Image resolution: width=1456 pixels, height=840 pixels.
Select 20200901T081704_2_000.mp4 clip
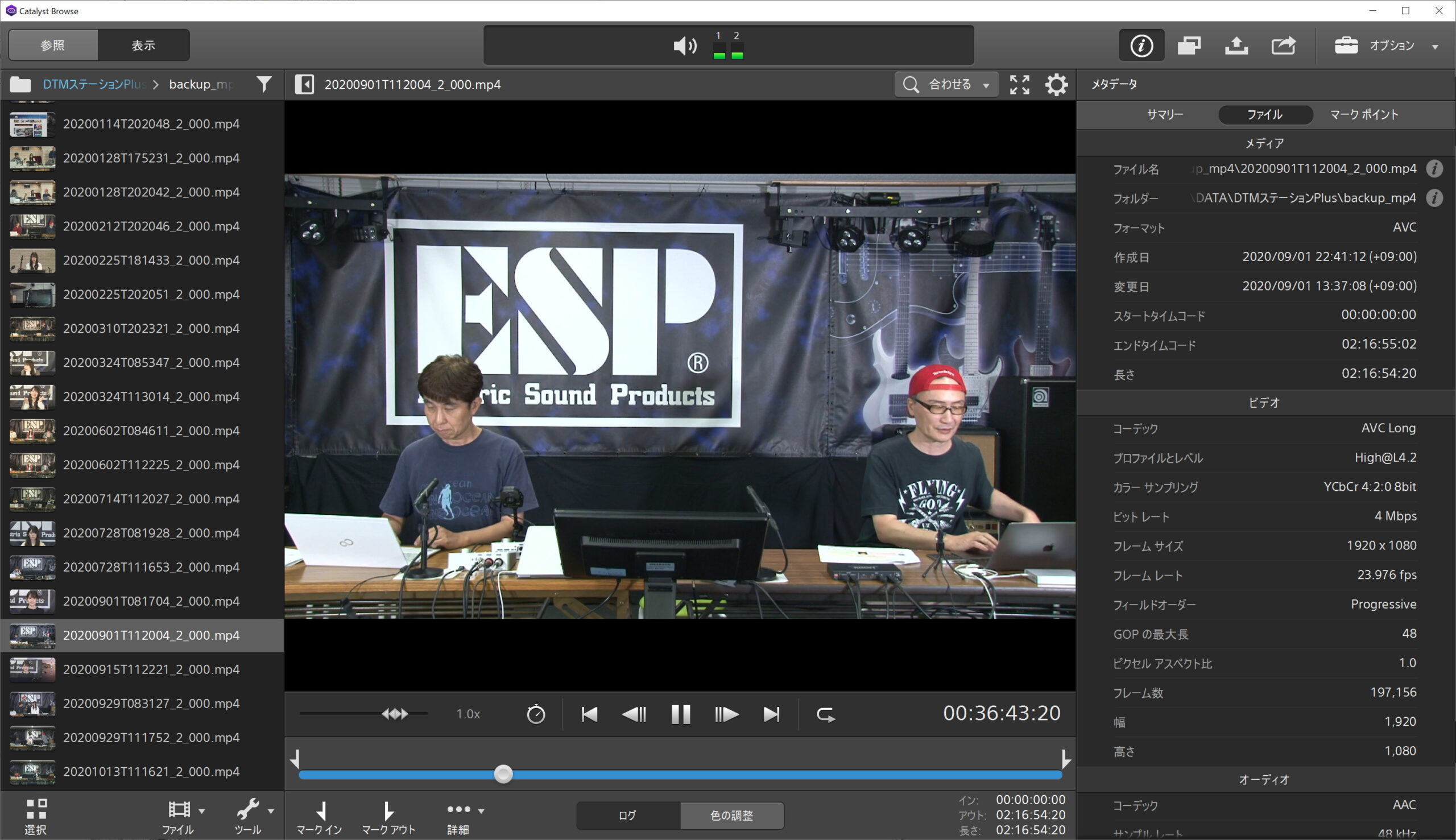(142, 601)
